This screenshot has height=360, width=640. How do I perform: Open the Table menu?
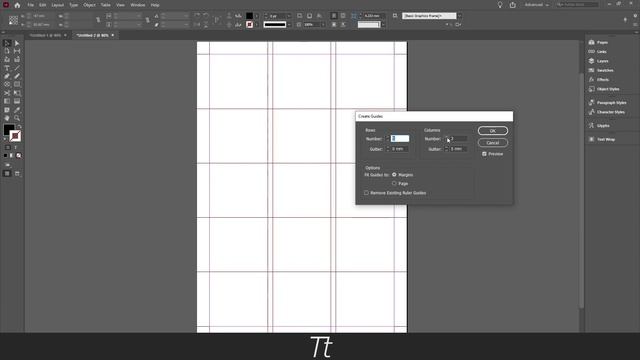pyautogui.click(x=105, y=5)
